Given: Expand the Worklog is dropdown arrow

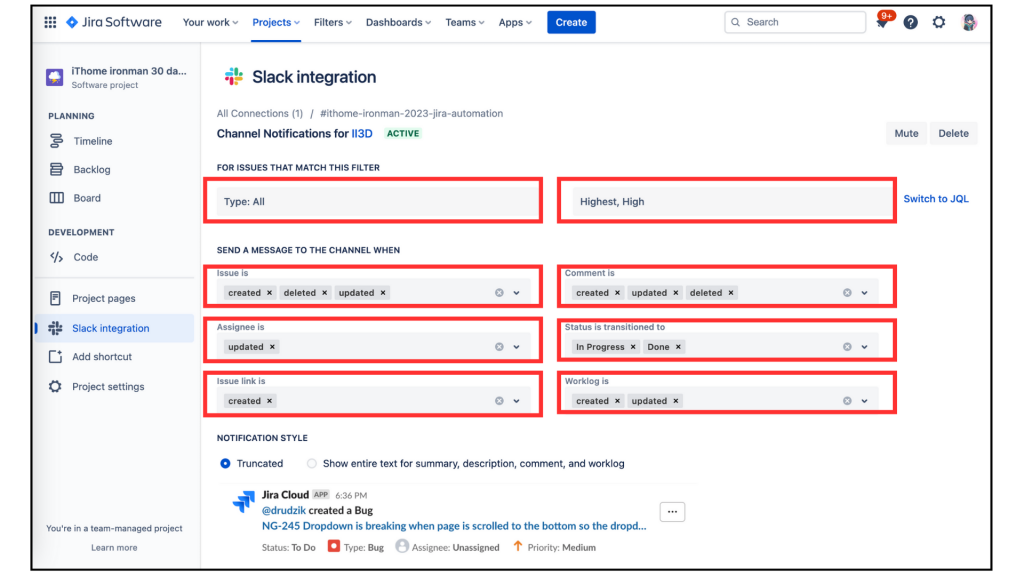Looking at the screenshot, I should (865, 401).
